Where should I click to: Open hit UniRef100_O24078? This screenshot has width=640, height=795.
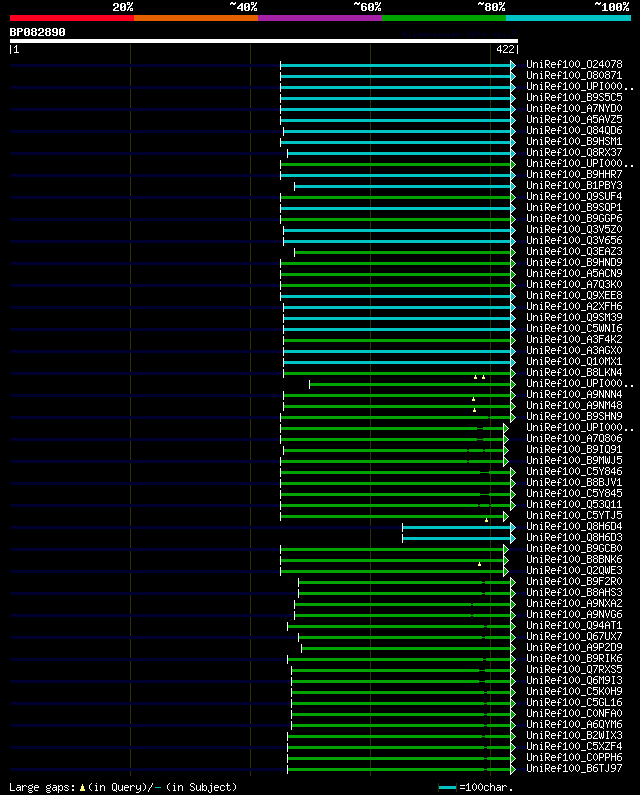(x=574, y=64)
